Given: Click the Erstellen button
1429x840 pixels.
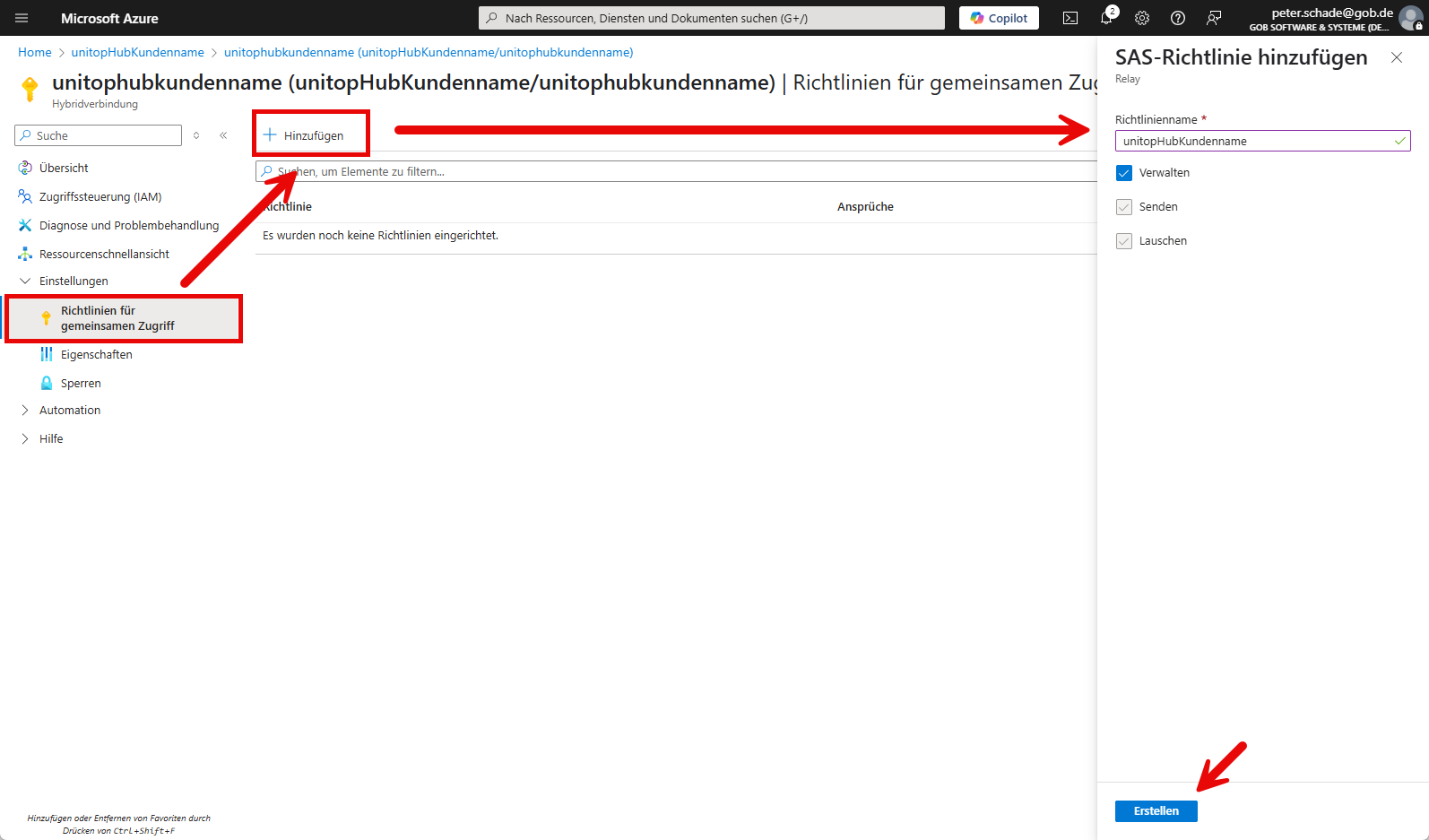Looking at the screenshot, I should point(1156,810).
